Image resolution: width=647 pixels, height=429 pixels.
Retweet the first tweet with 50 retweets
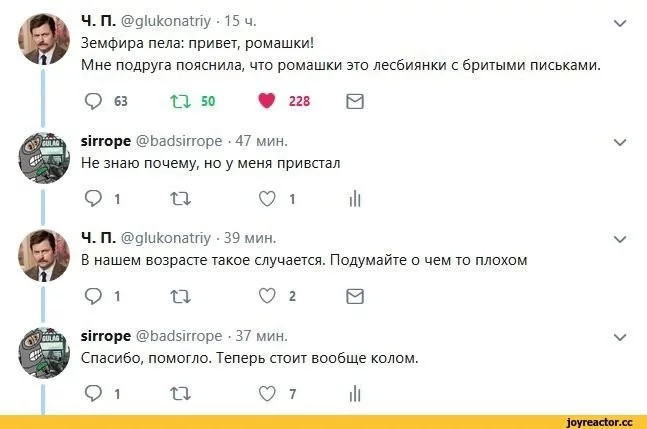[181, 100]
